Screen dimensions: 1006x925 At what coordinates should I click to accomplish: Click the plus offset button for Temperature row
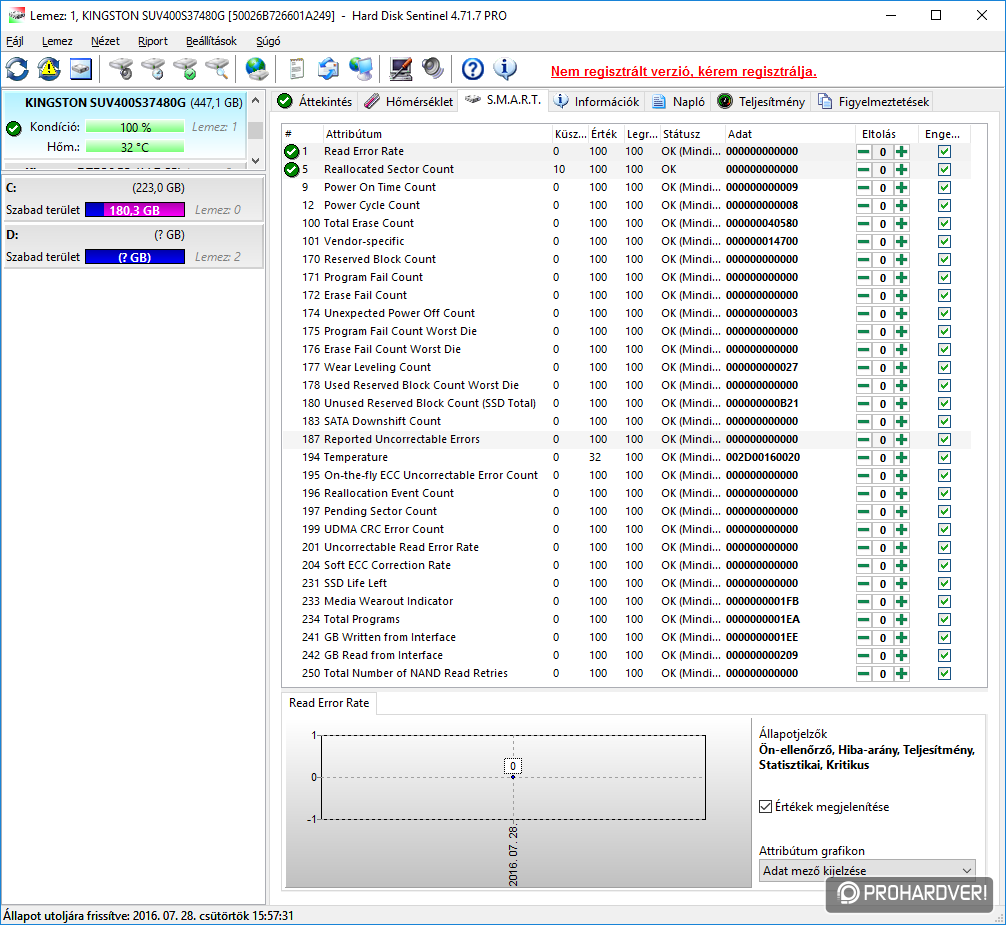tap(901, 458)
